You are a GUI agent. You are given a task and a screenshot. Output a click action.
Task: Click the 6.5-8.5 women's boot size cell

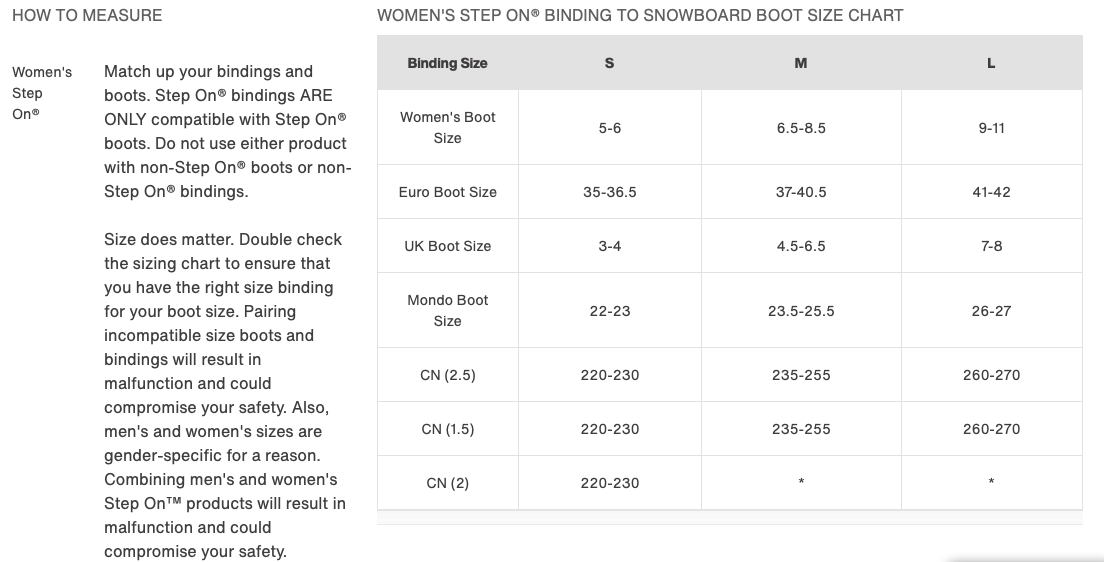tap(801, 128)
